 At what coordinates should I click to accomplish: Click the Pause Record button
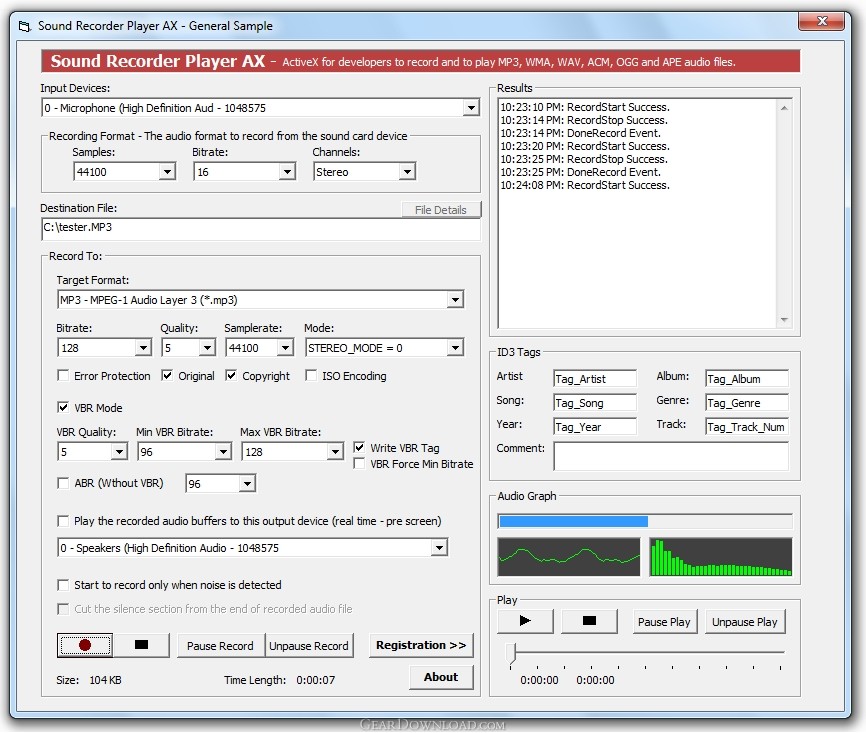click(x=220, y=646)
